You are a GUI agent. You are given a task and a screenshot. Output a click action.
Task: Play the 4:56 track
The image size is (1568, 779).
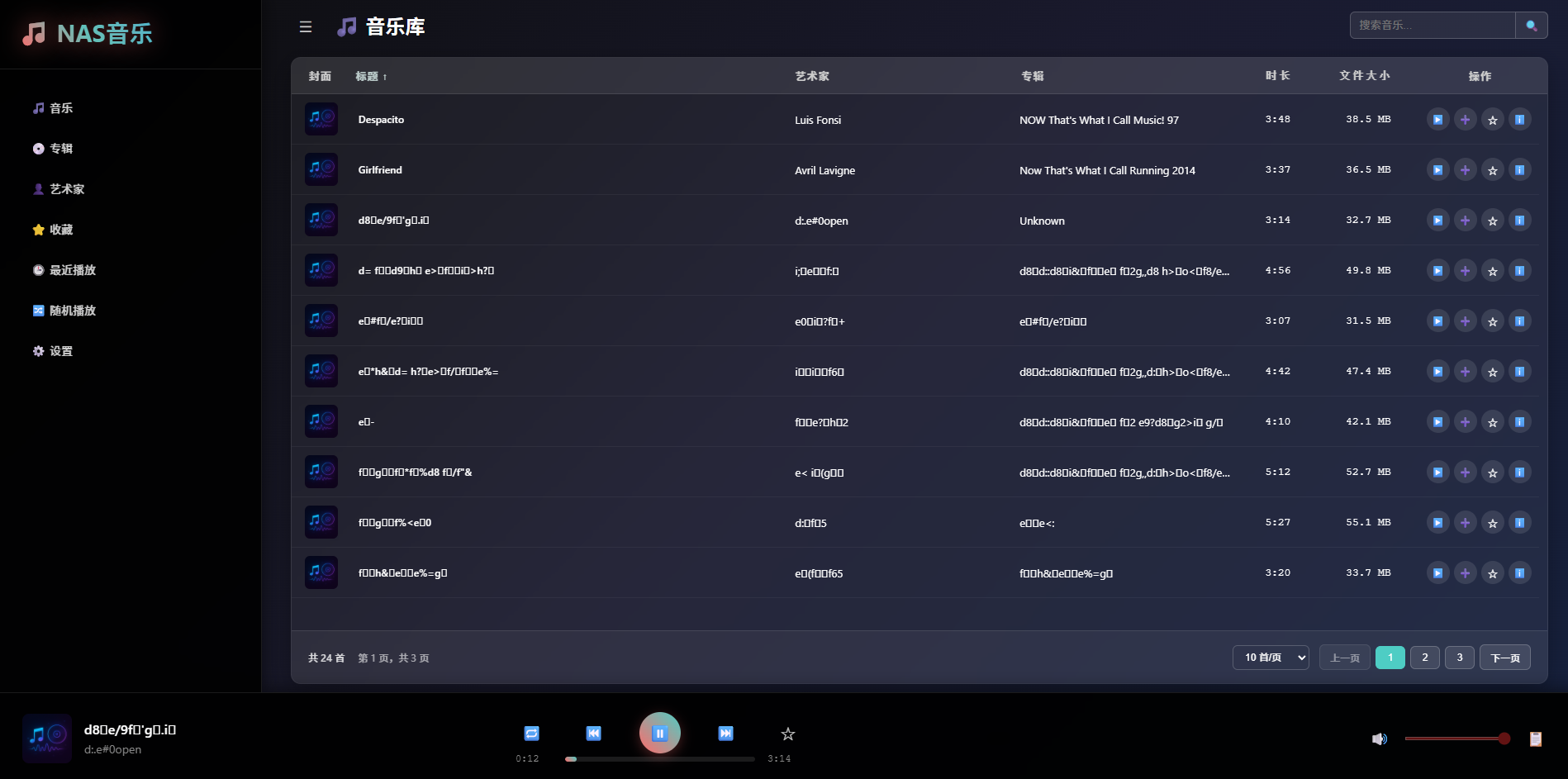1437,271
